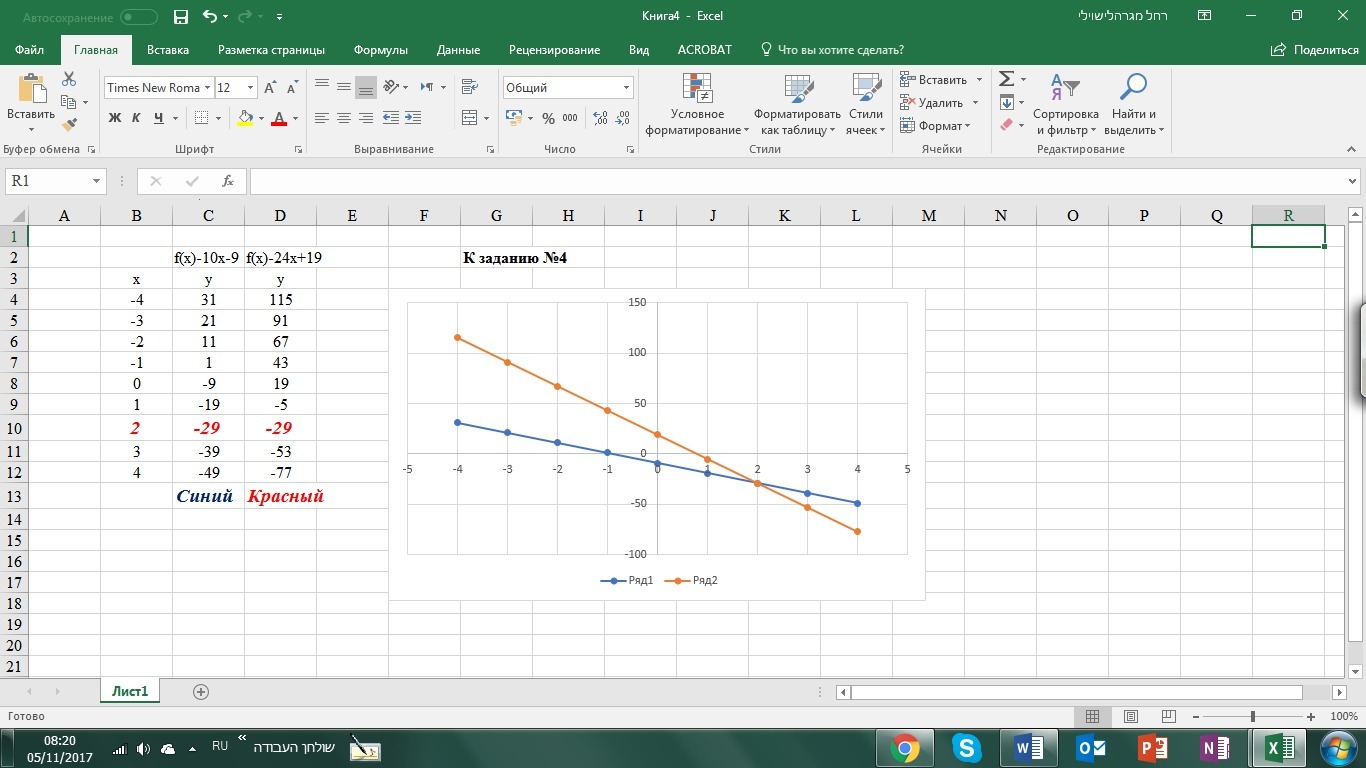The width and height of the screenshot is (1366, 768).
Task: Click Format as Table (Форматировать как таблицу)
Action: tap(797, 105)
